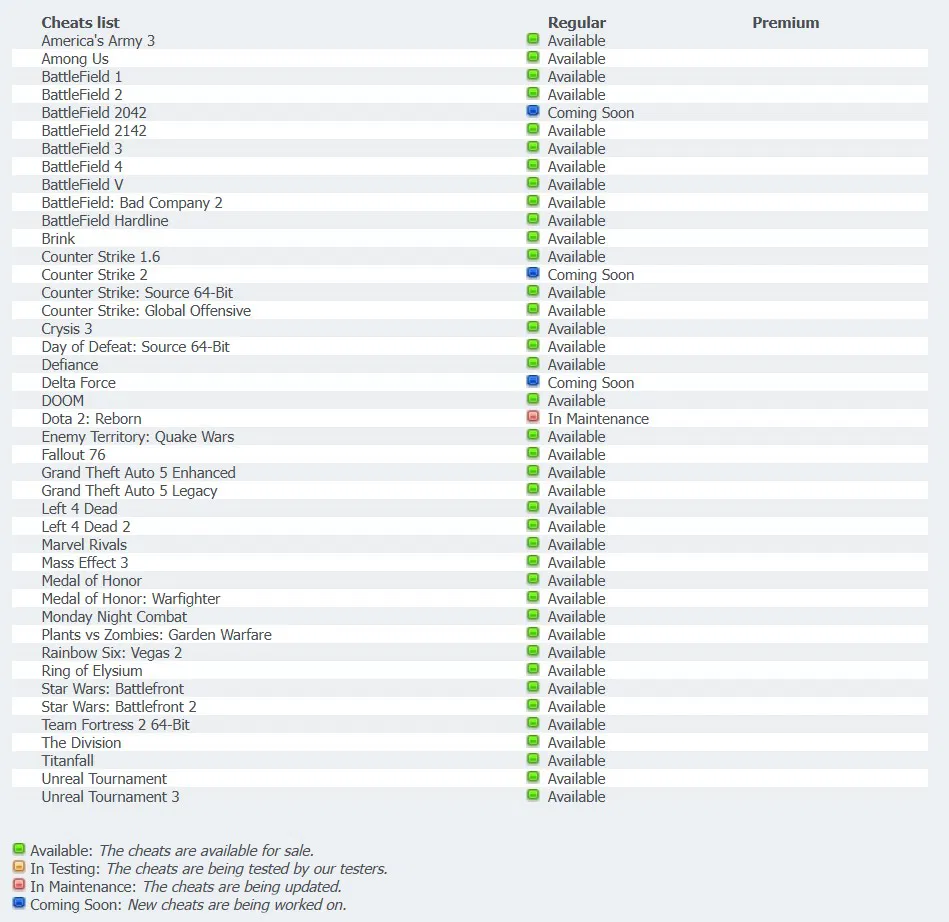The width and height of the screenshot is (949, 922).
Task: Click Grand Theft Auto 5 Legacy
Action: pos(129,491)
